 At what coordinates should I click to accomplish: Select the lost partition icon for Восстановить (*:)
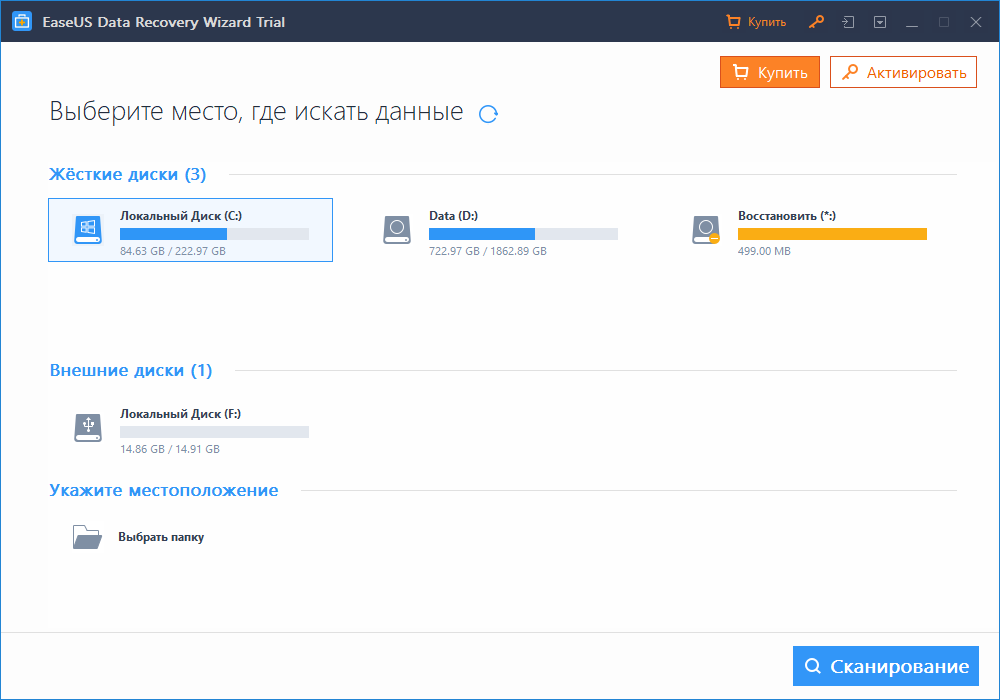(x=706, y=230)
